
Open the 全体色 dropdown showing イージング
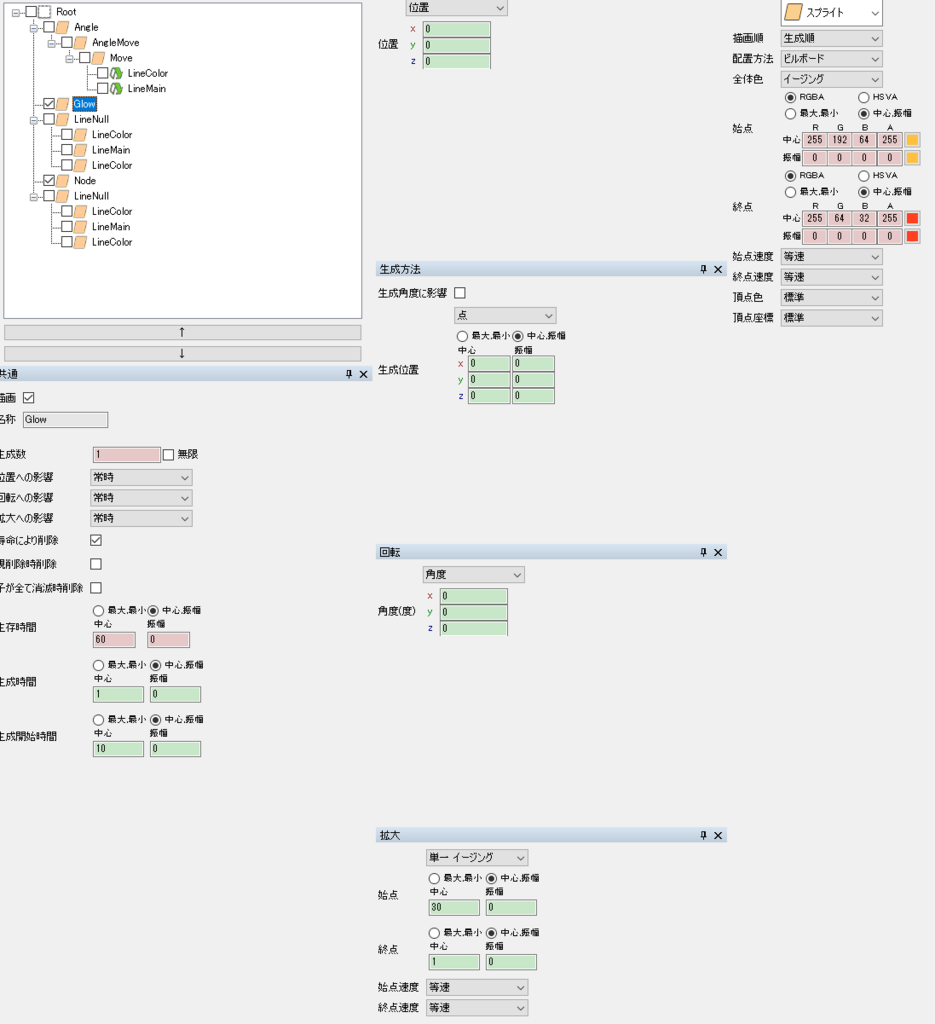click(831, 79)
